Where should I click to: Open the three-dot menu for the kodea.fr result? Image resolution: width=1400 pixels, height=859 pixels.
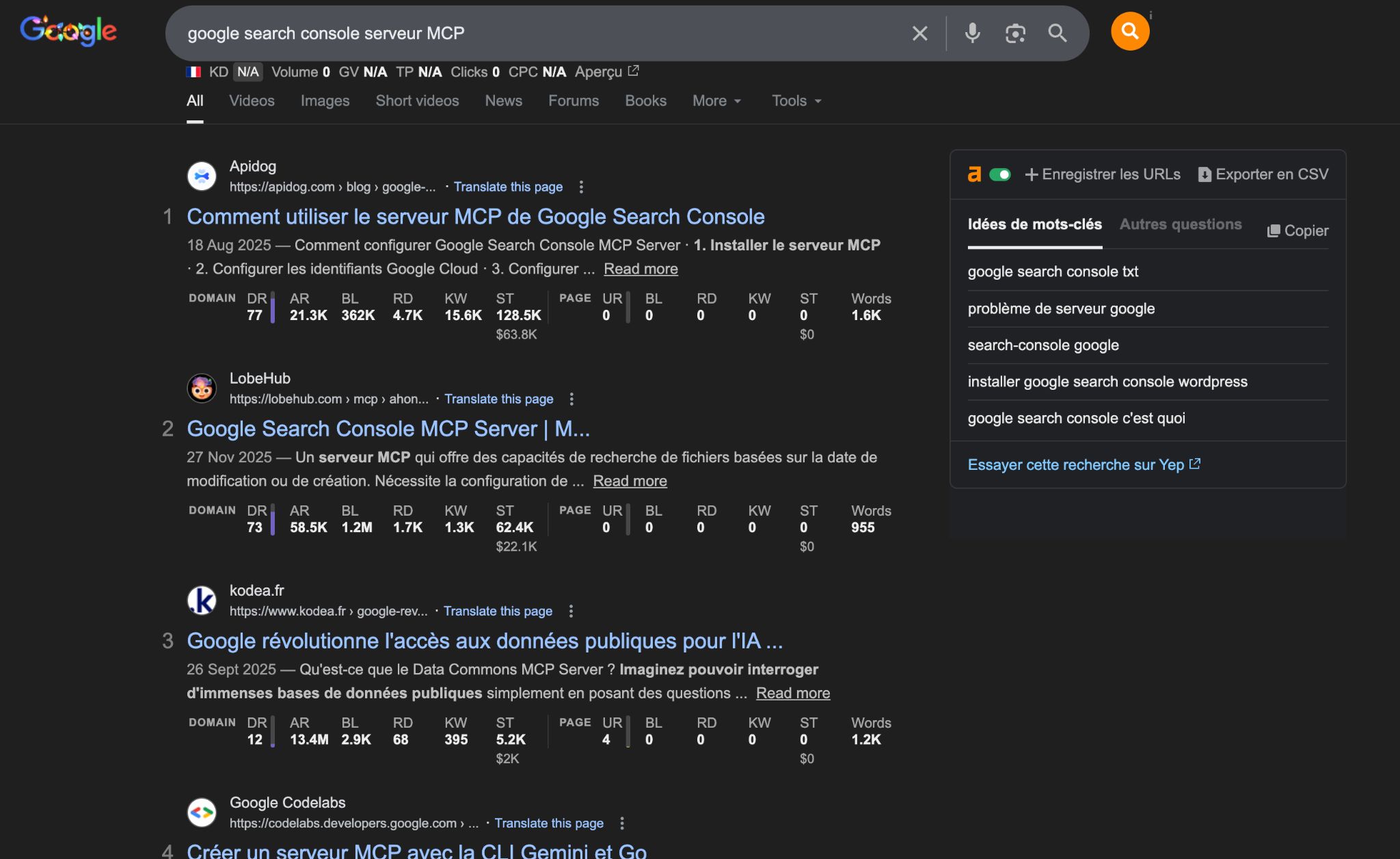coord(571,611)
